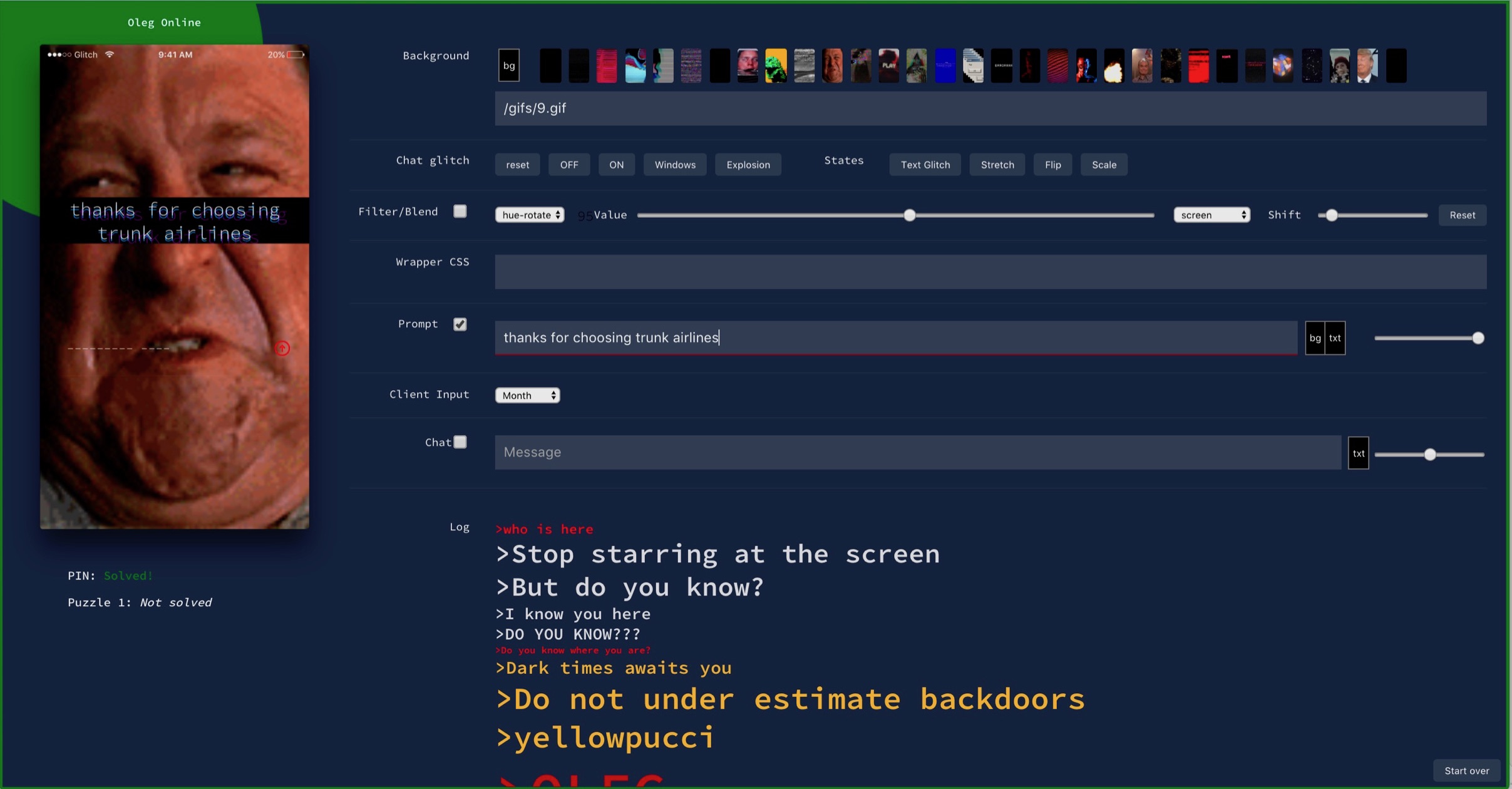Click the filter Reset button

coord(1462,215)
